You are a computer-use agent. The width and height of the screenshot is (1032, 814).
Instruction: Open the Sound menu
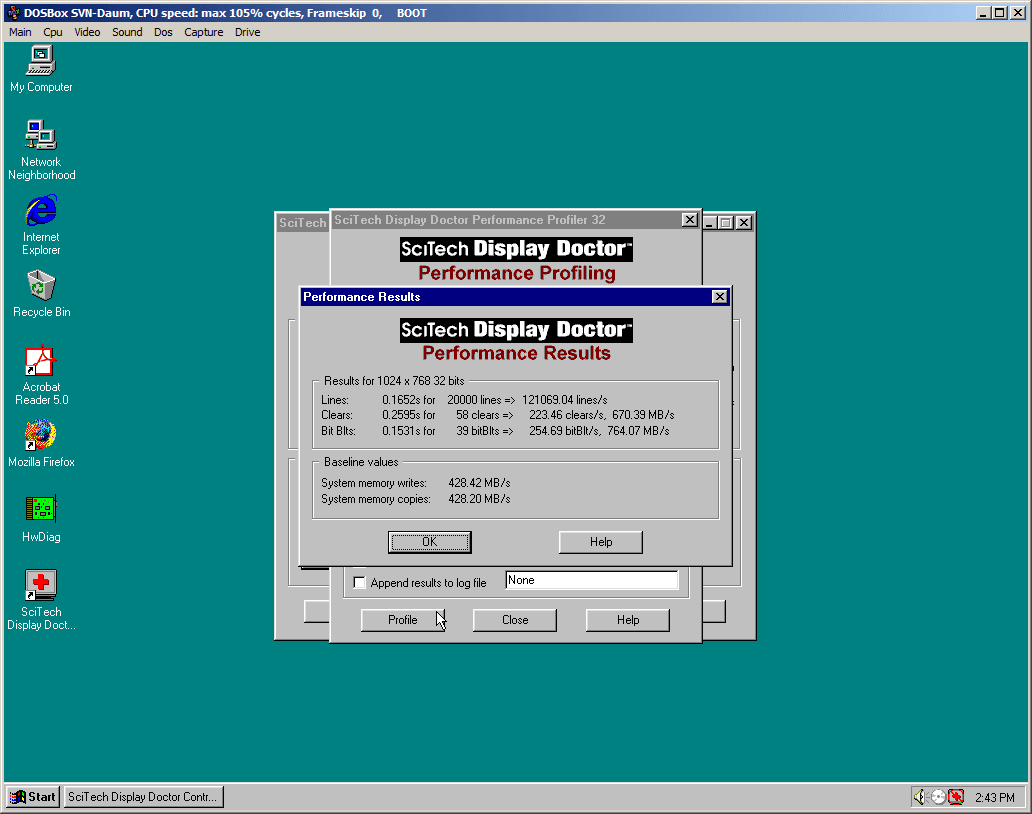pos(127,32)
